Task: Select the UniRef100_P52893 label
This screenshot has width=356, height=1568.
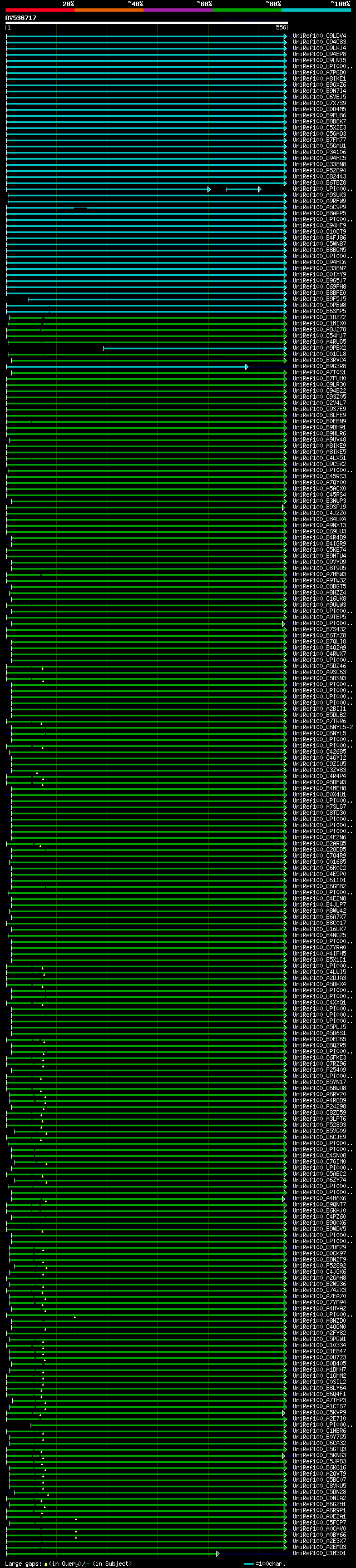Action: coord(319,1125)
